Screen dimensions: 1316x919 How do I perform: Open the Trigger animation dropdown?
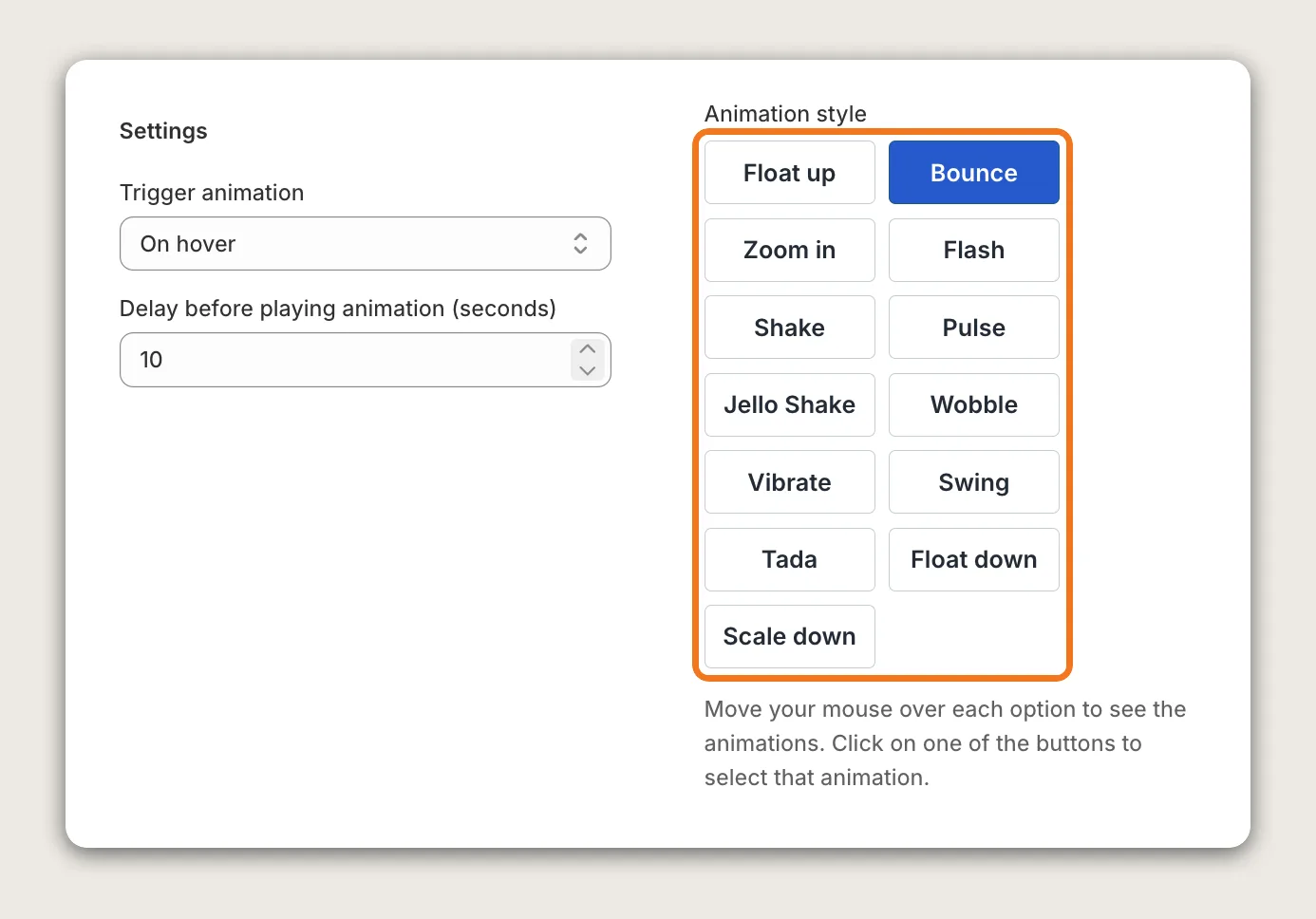[365, 244]
